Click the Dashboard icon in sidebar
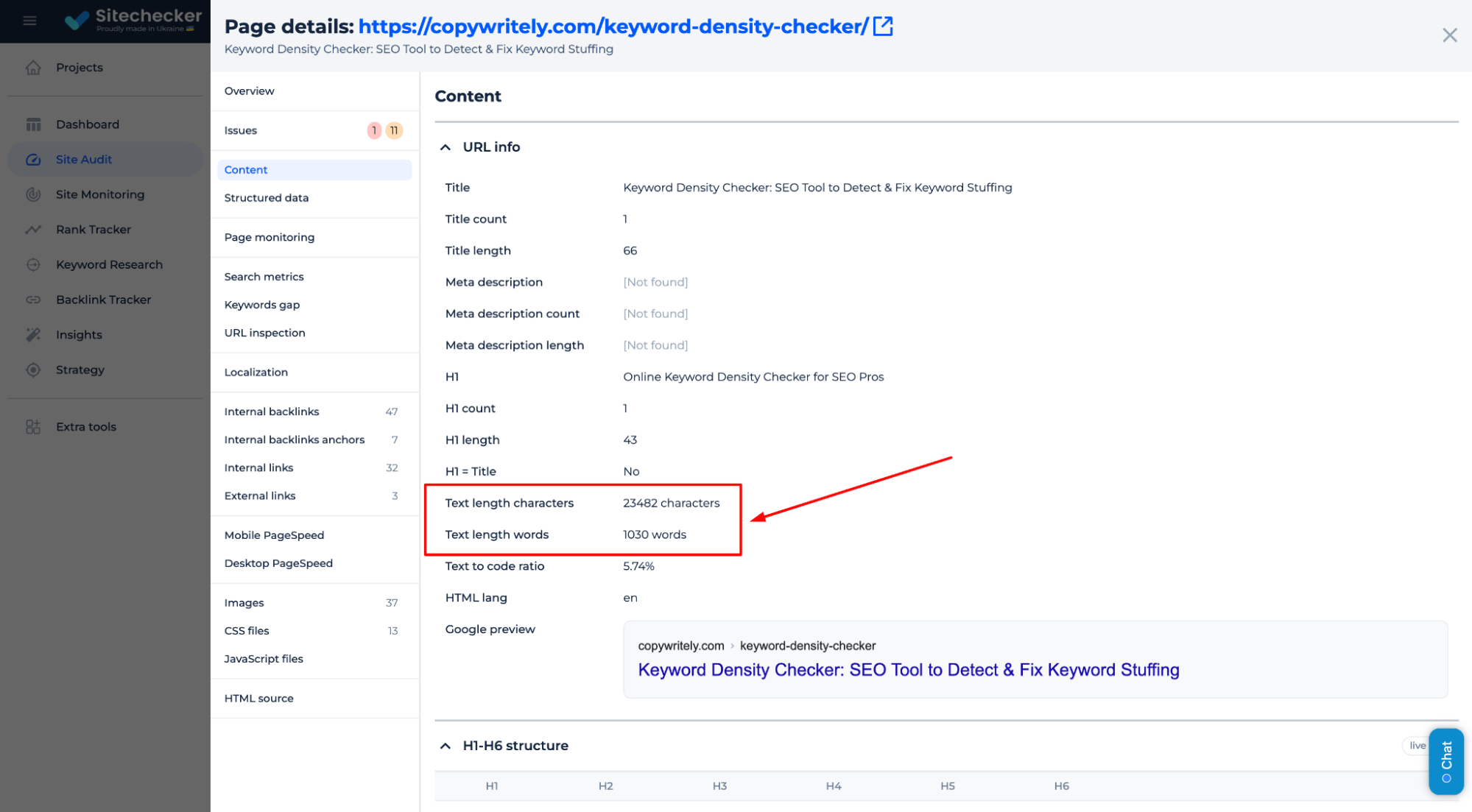This screenshot has width=1472, height=812. [x=33, y=124]
